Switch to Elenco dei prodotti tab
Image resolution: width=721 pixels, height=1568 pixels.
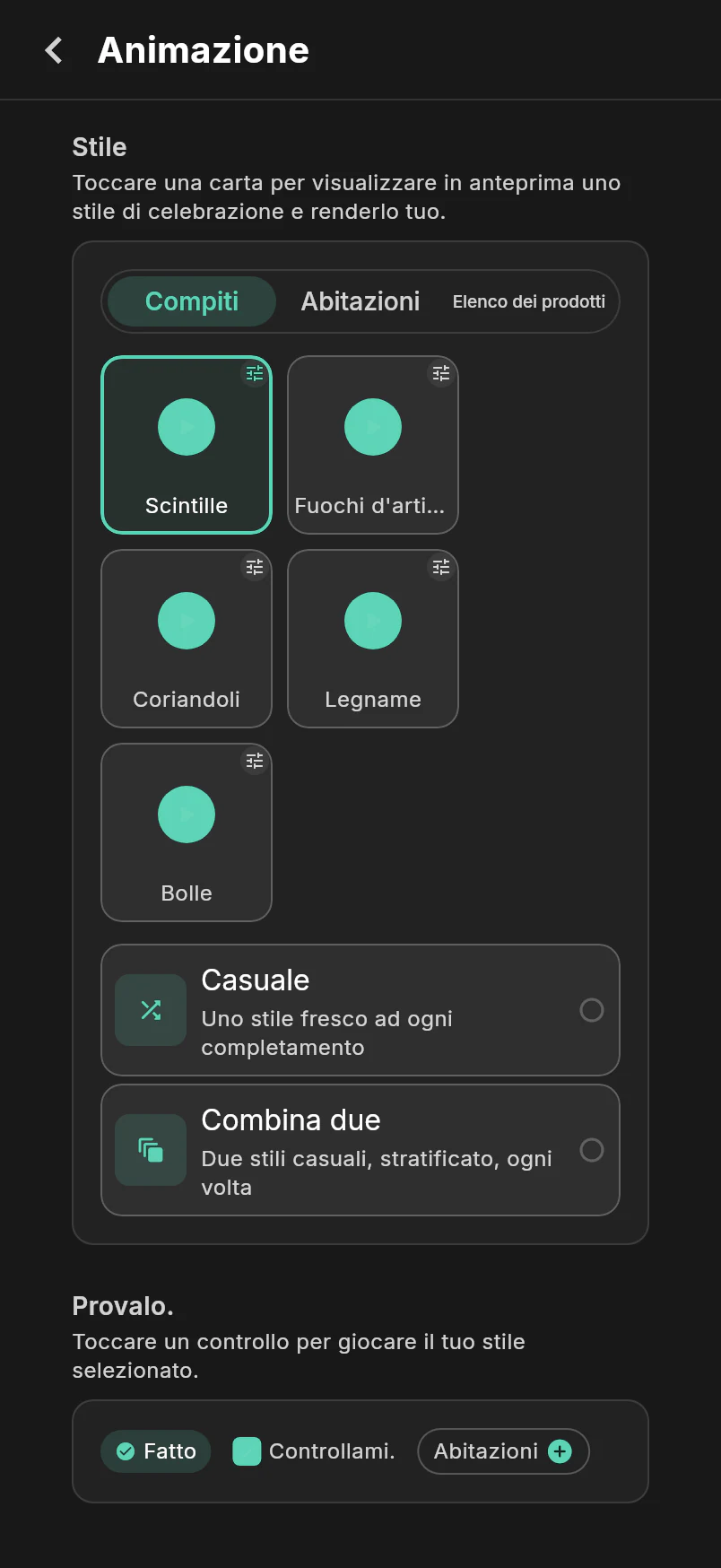coord(529,301)
